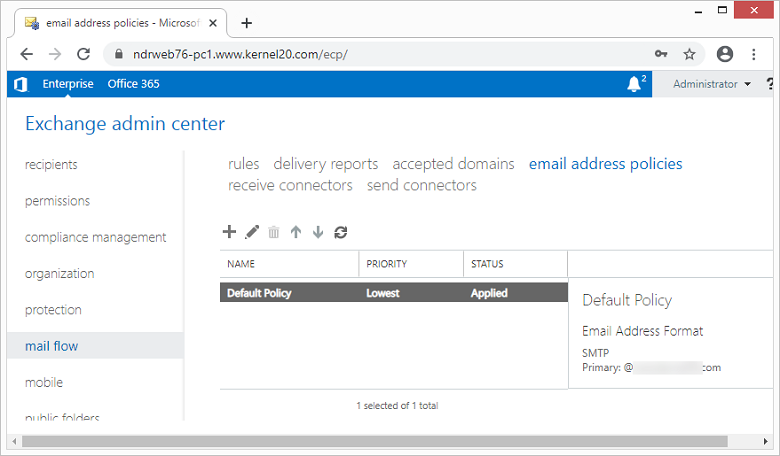
Task: Switch to Office 365 tab
Action: pyautogui.click(x=133, y=84)
